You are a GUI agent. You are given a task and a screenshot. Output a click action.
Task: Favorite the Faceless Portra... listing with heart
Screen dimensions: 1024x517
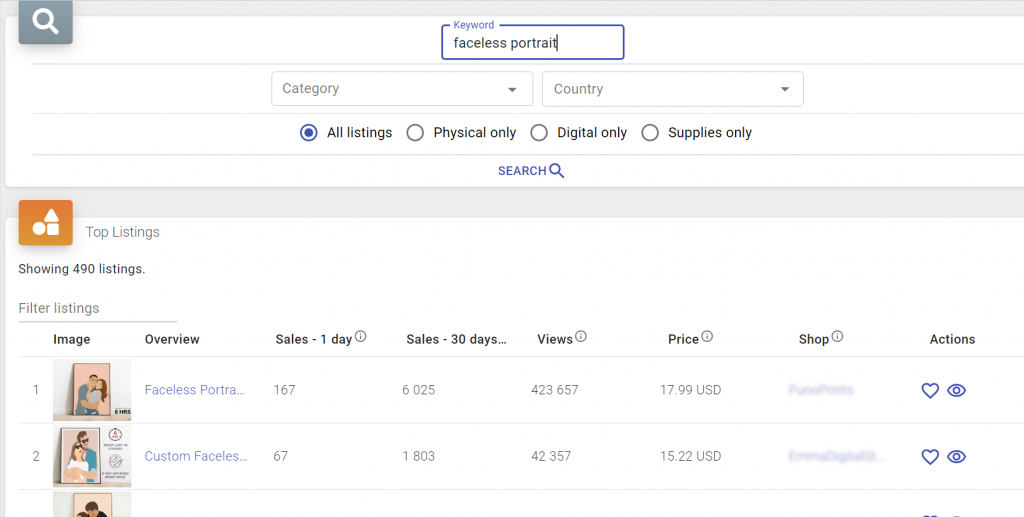point(930,390)
